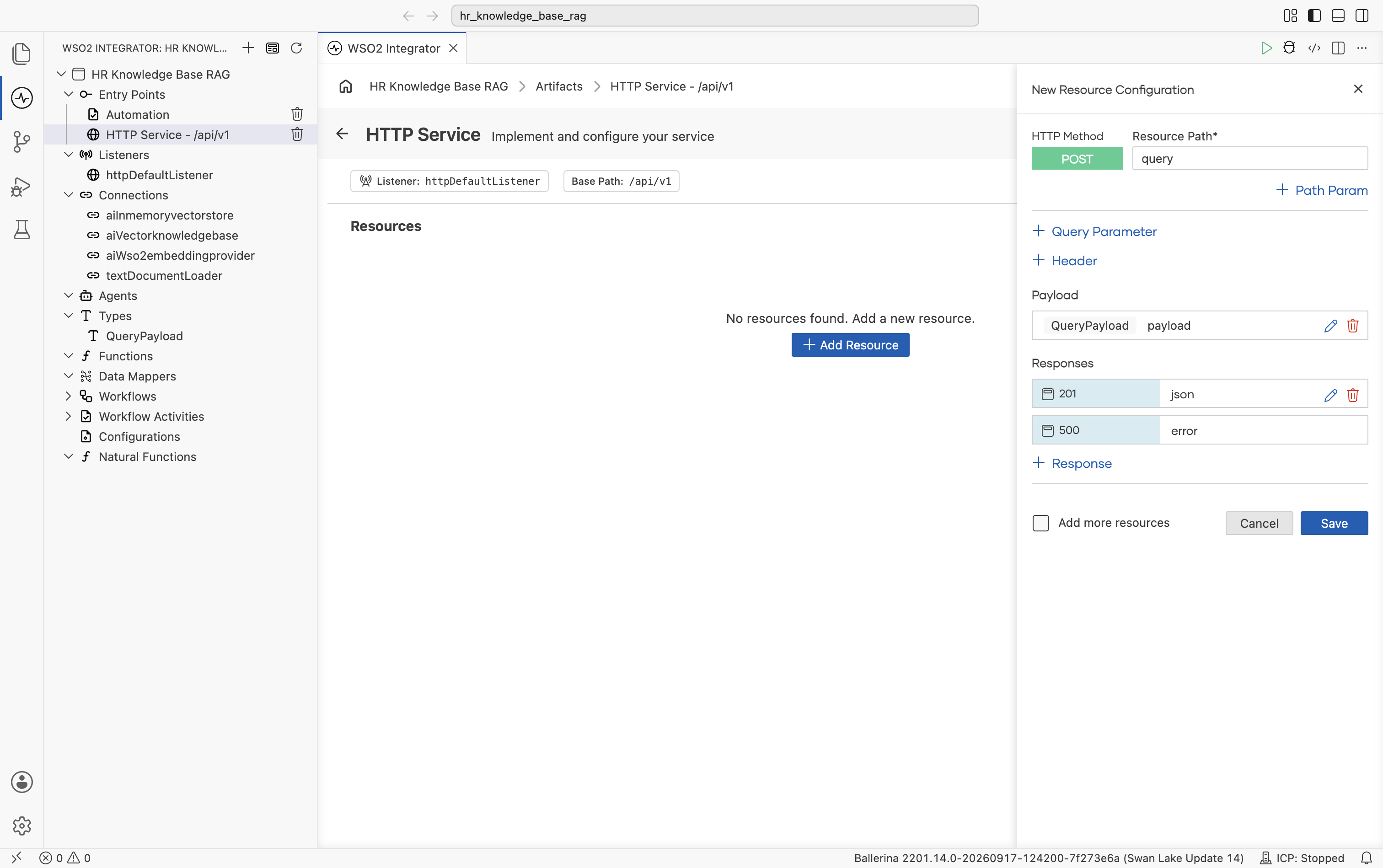Image resolution: width=1383 pixels, height=868 pixels.
Task: Edit the QueryPayload payload entry
Action: tap(1331, 326)
